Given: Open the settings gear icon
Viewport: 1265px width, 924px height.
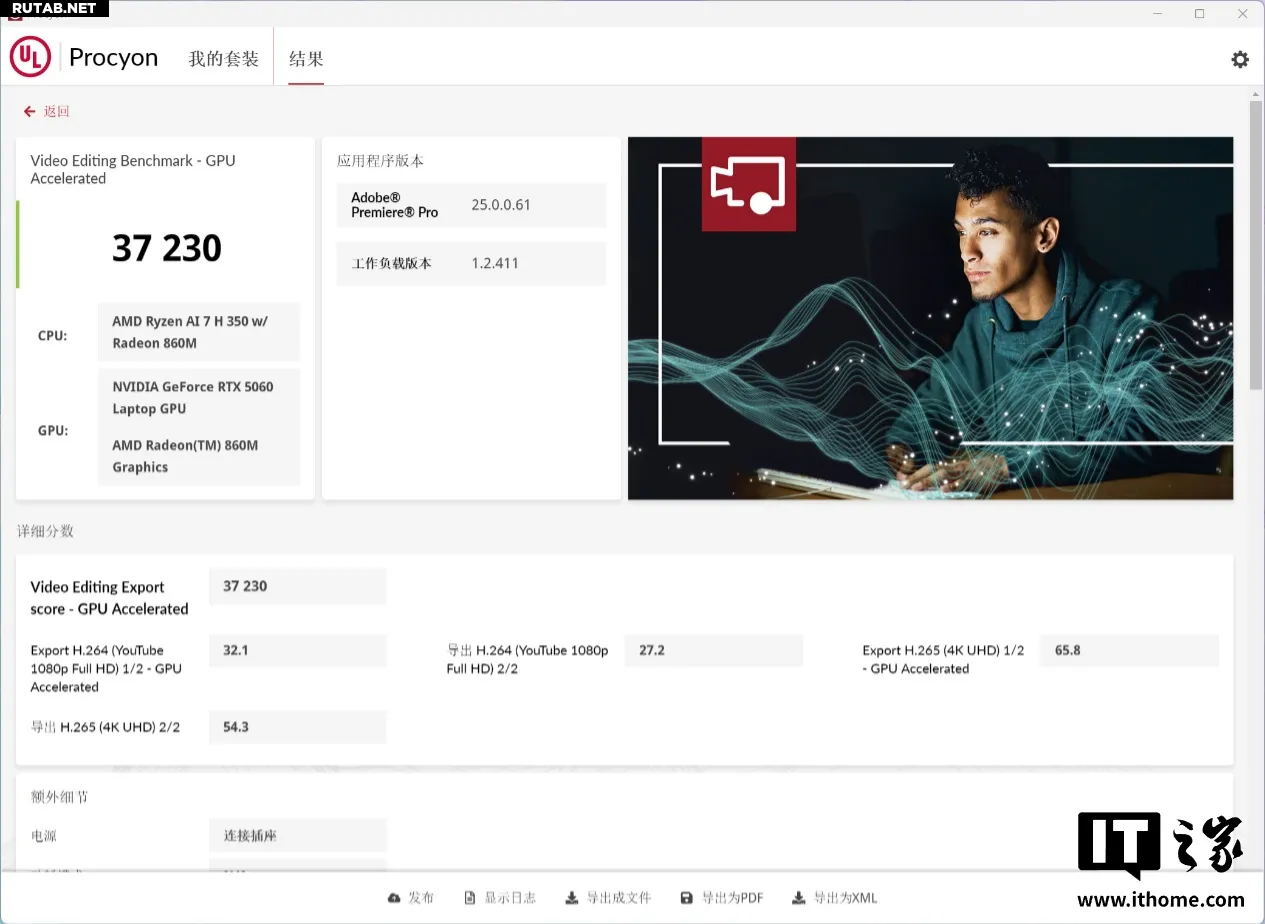Looking at the screenshot, I should click(x=1240, y=59).
